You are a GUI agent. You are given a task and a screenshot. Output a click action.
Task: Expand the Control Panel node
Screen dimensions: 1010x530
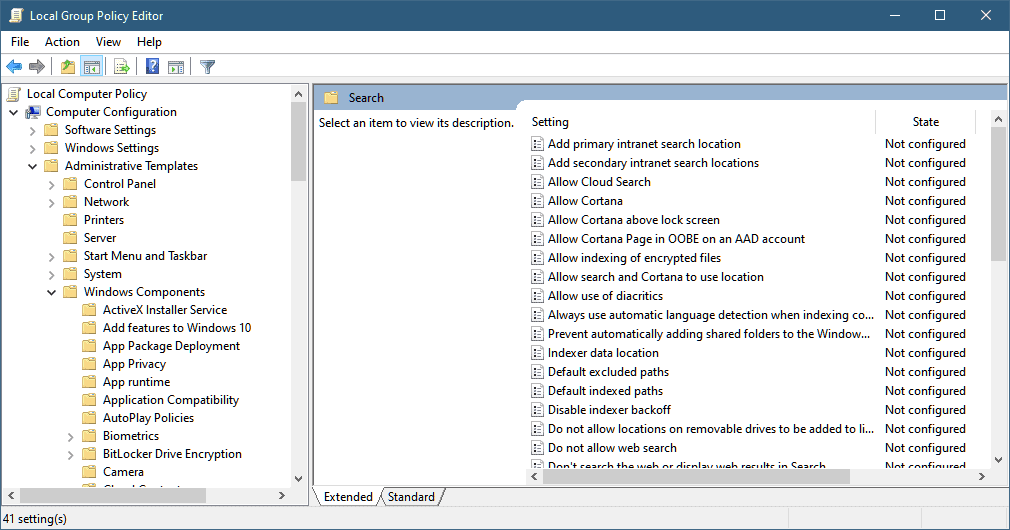coord(52,185)
